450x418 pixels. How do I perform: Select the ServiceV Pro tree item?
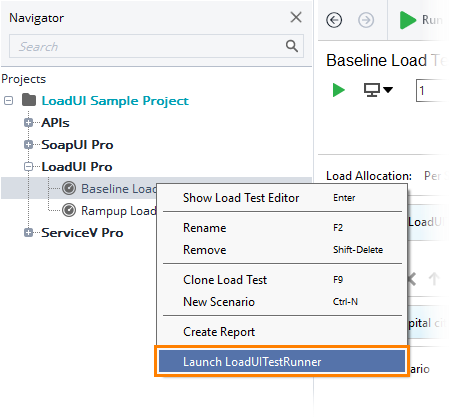click(82, 233)
